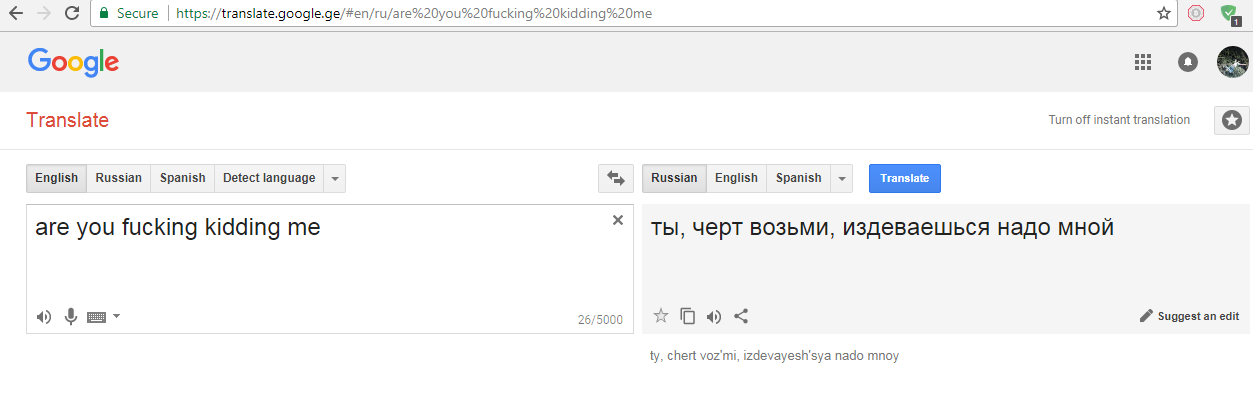The height and width of the screenshot is (397, 1253).
Task: Click the blue Translate button
Action: point(905,178)
